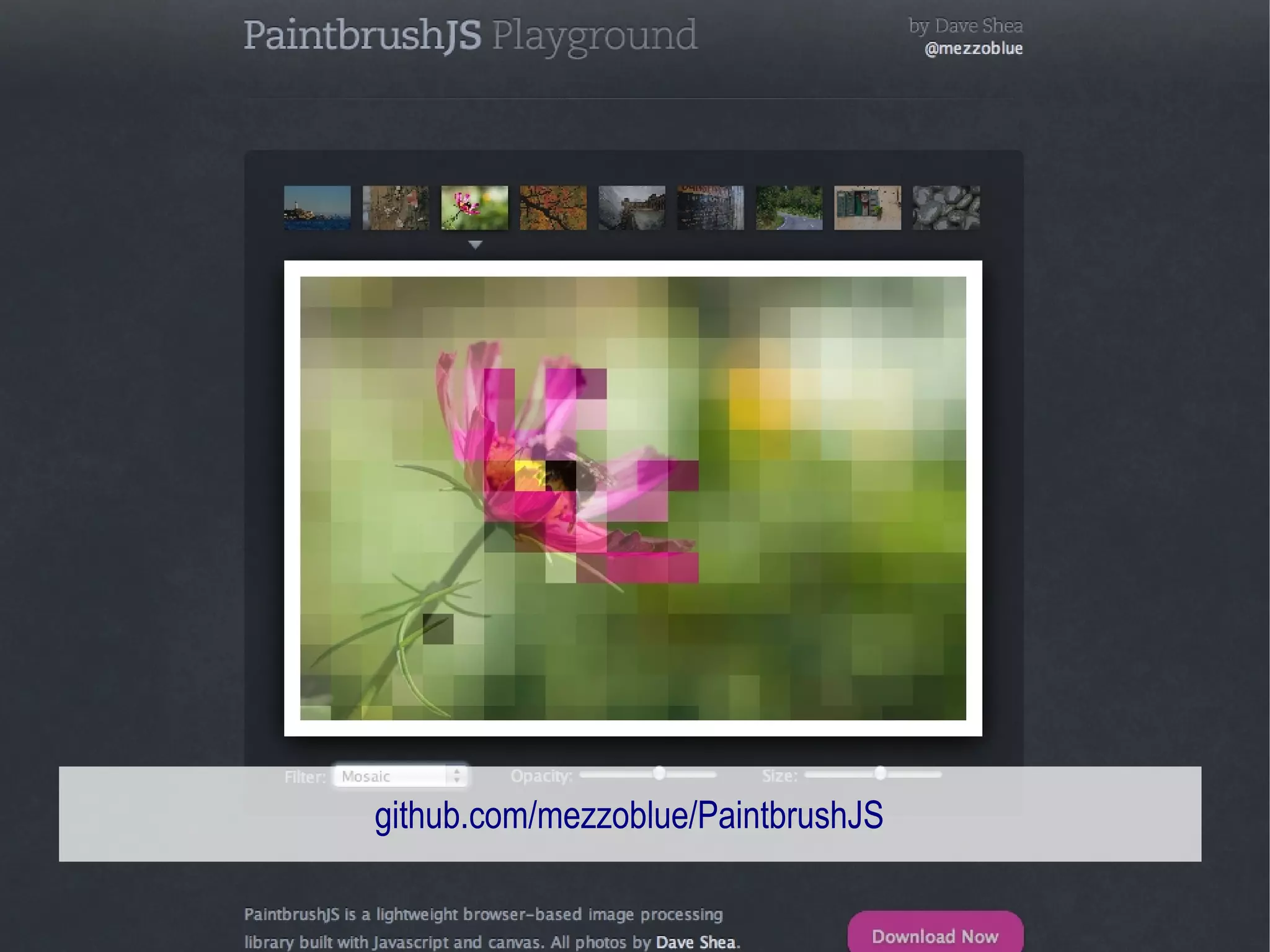Click the Size slider handle
1270x952 pixels.
(880, 773)
